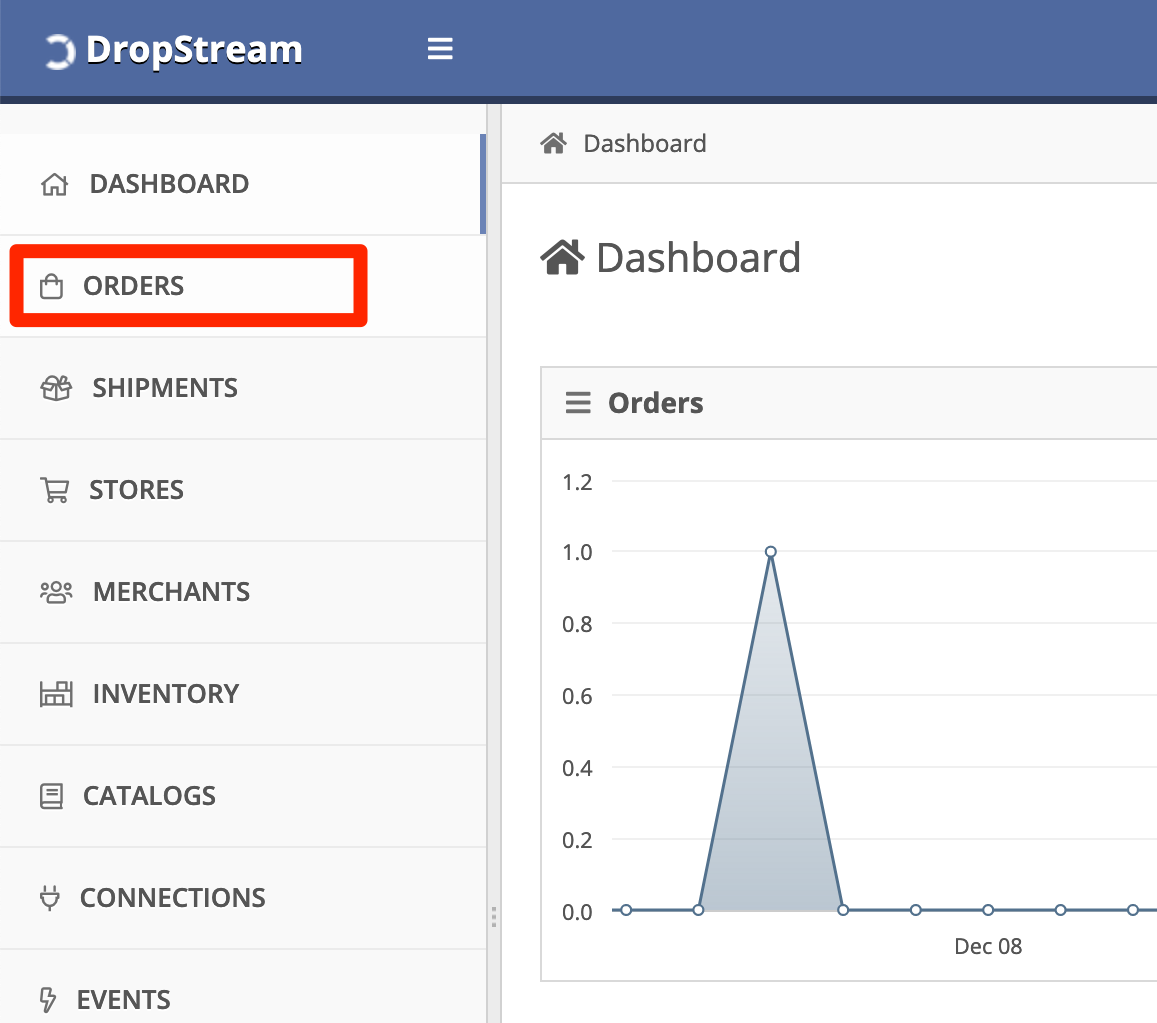The height and width of the screenshot is (1023, 1157).
Task: Click the Merchants people icon
Action: click(x=56, y=592)
